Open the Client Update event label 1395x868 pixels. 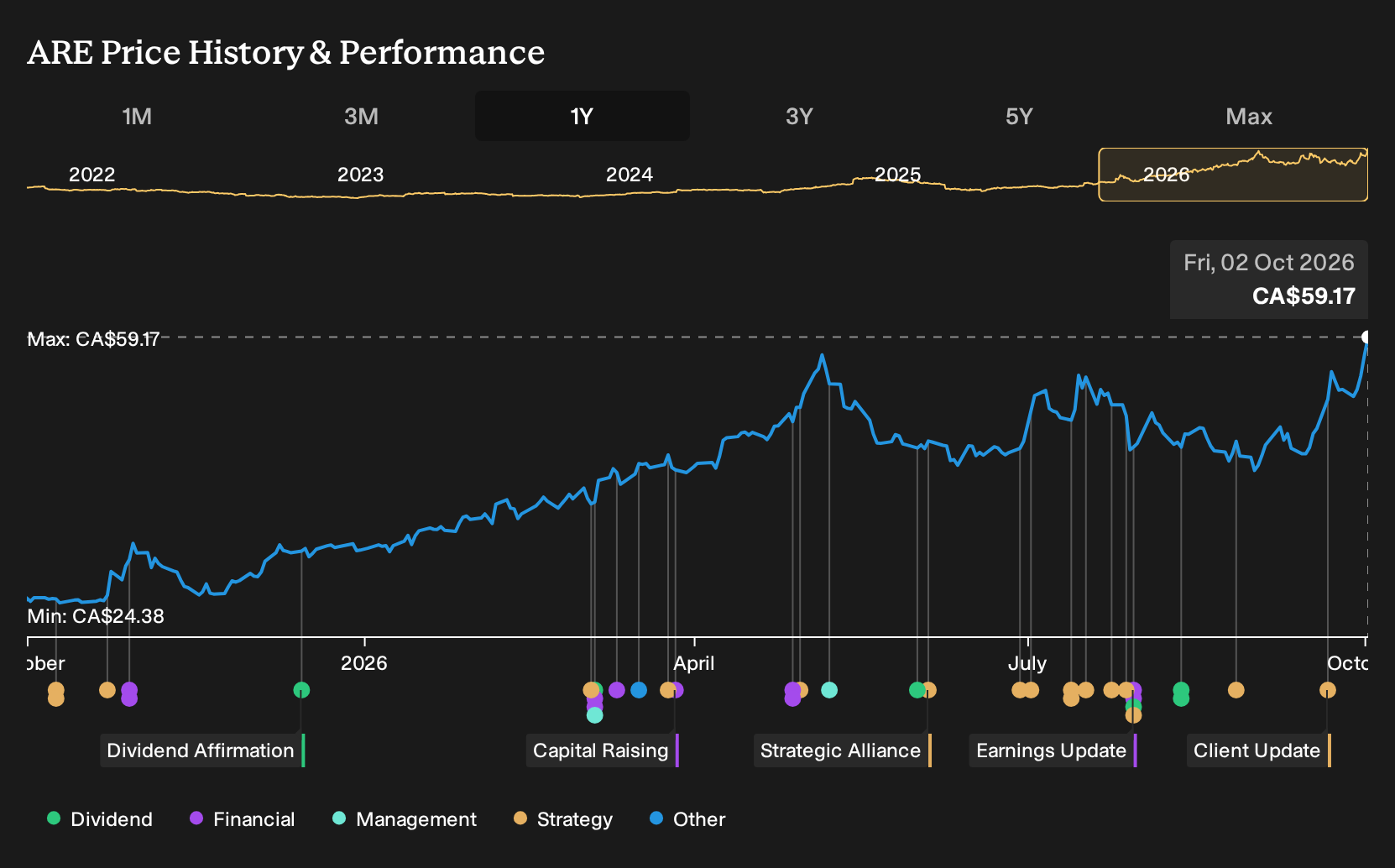(x=1257, y=750)
